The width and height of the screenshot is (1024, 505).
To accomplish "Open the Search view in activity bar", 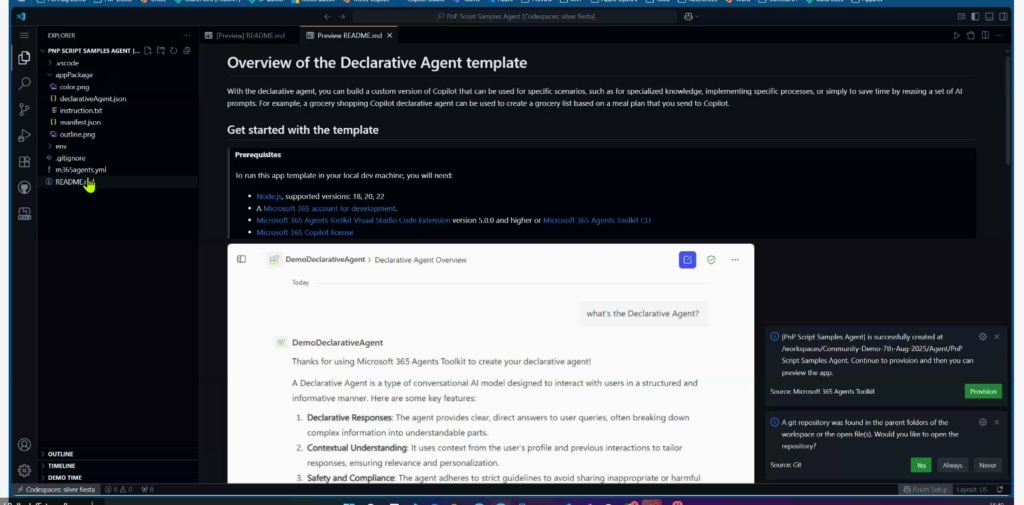I will point(24,84).
